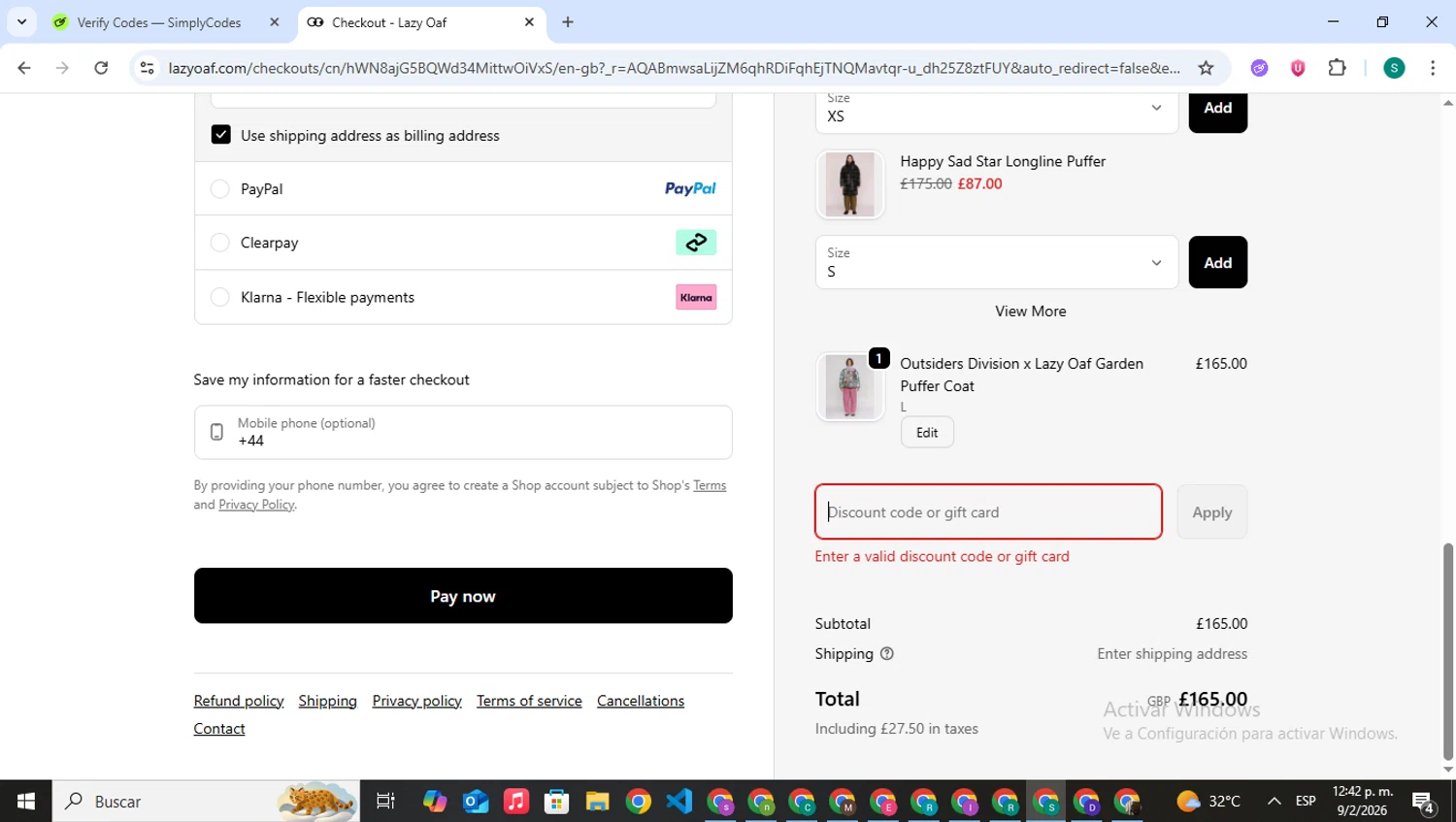Open Microsoft Store from taskbar

(x=557, y=802)
